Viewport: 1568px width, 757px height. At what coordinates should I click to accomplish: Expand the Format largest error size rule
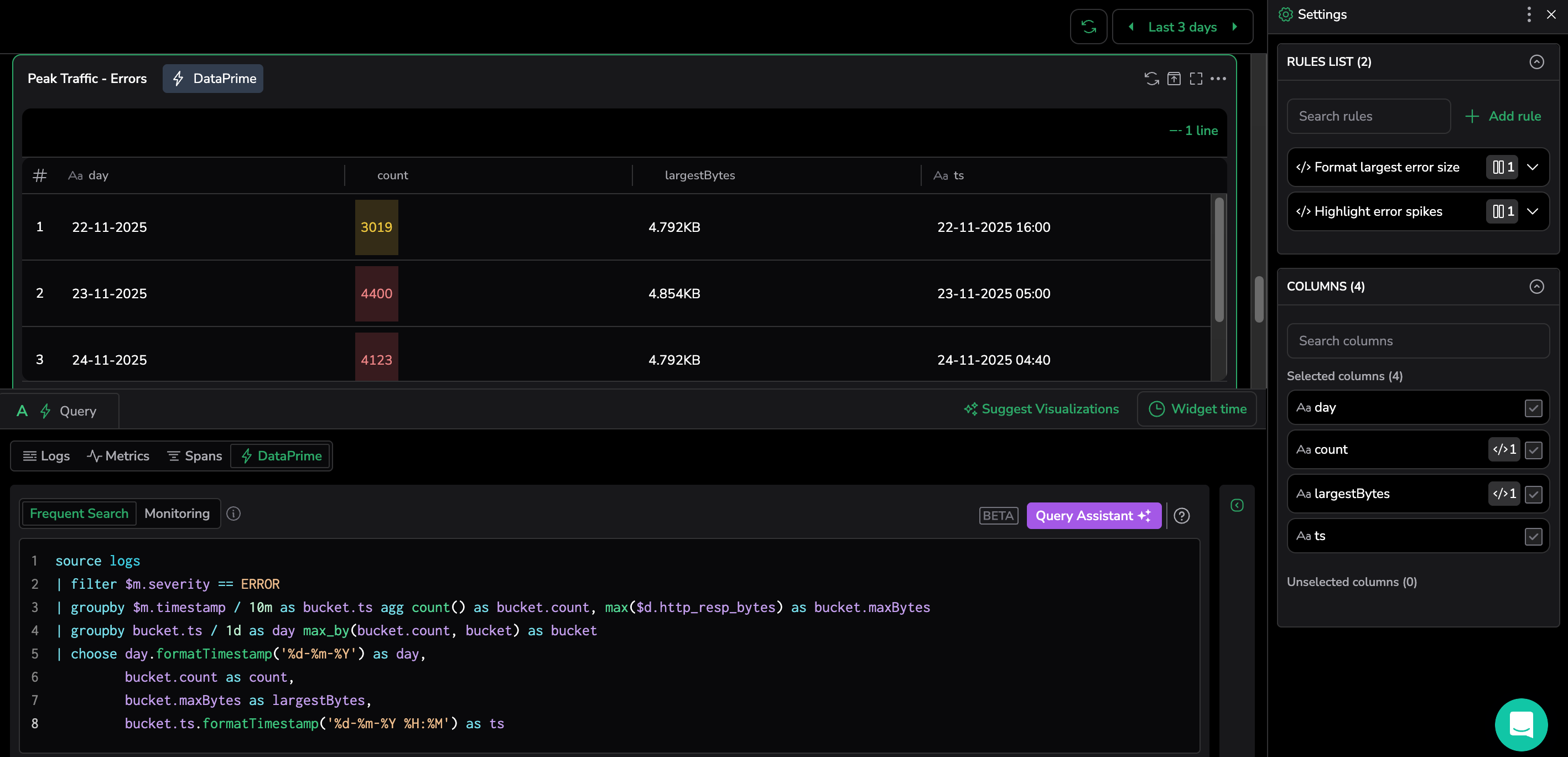click(x=1533, y=167)
